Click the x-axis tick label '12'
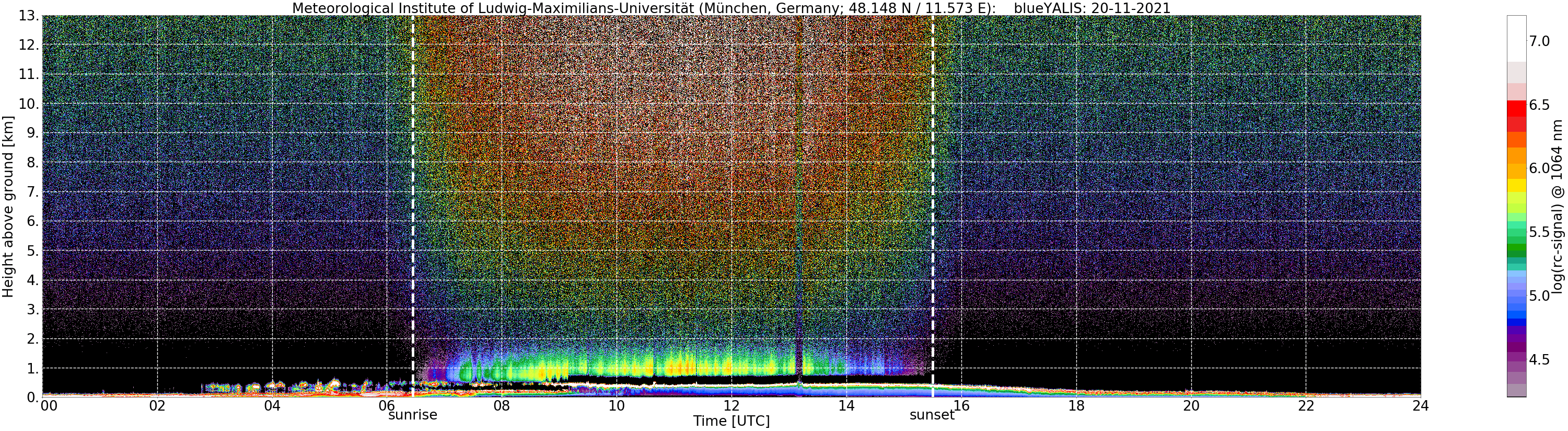This screenshot has height=431, width=1568. [731, 406]
